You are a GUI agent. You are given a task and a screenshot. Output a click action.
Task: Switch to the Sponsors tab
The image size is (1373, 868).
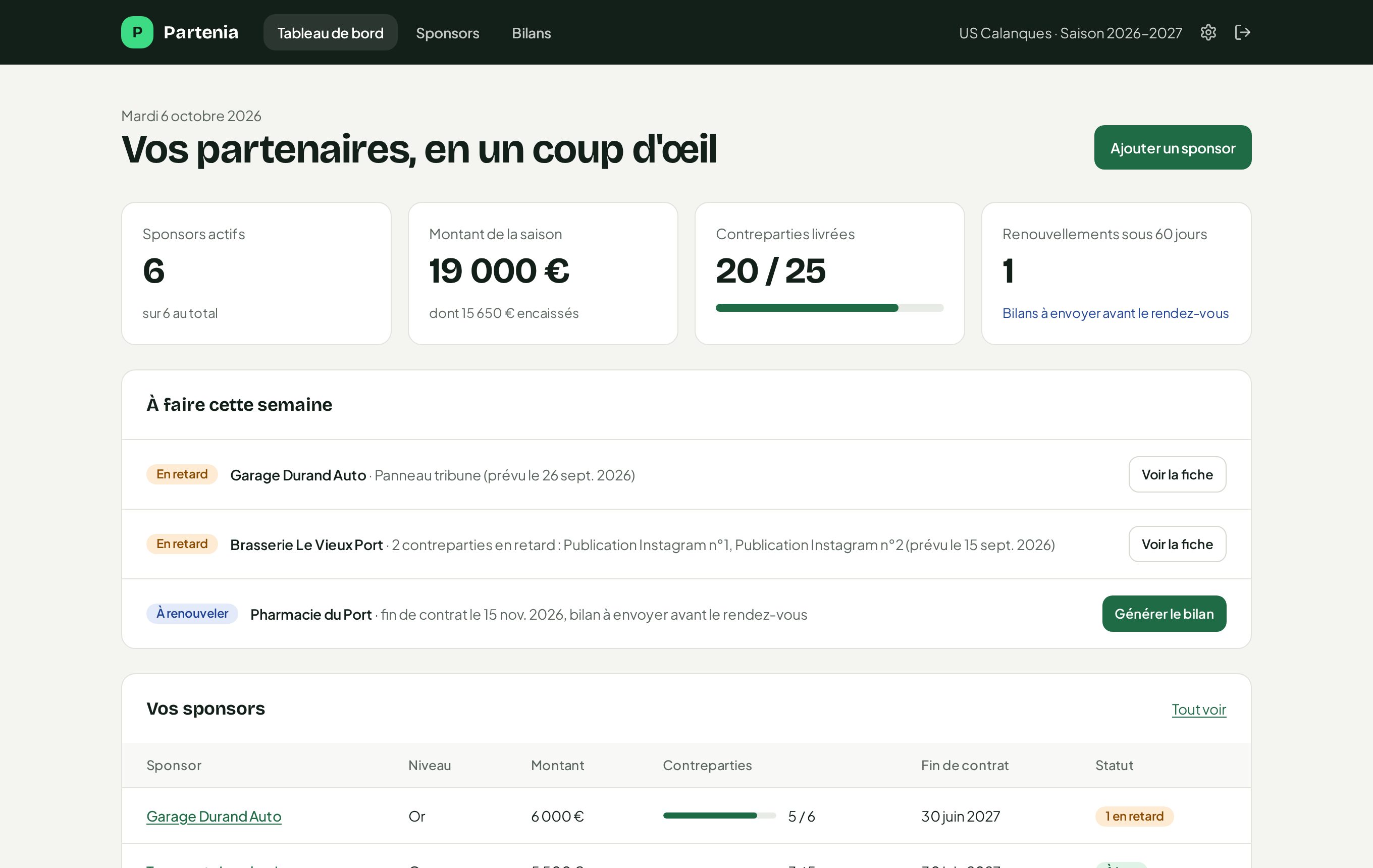click(448, 33)
